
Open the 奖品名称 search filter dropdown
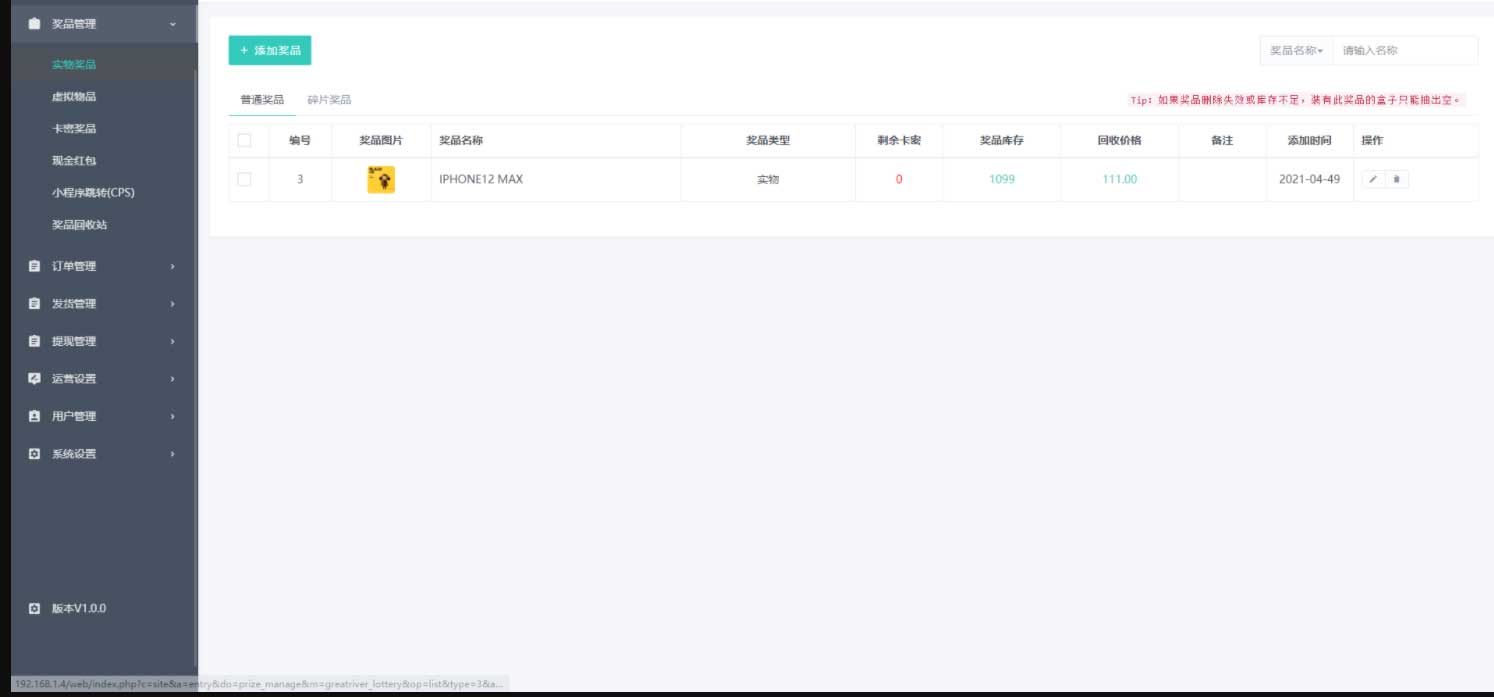point(1296,50)
